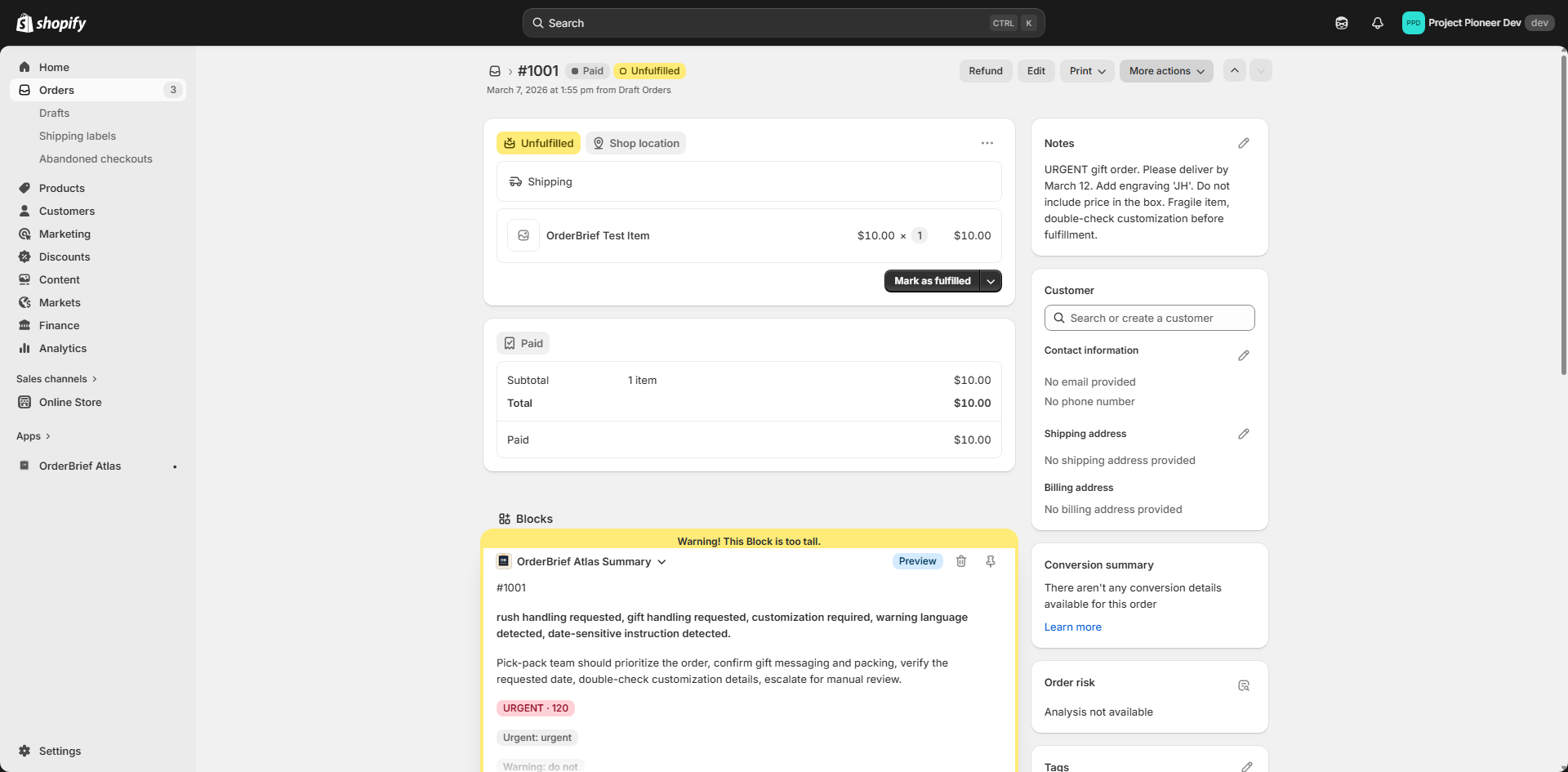This screenshot has width=1568, height=772.
Task: Click the Unfulfilled card badge
Action: 538,143
